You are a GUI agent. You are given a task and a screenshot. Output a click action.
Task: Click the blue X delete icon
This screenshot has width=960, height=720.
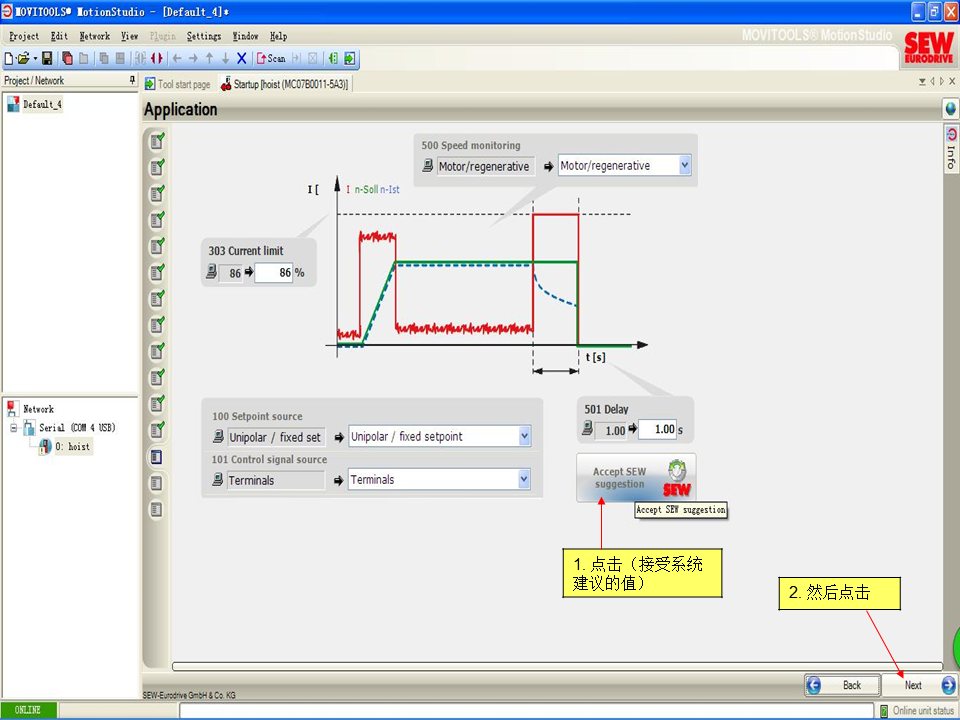click(x=241, y=59)
